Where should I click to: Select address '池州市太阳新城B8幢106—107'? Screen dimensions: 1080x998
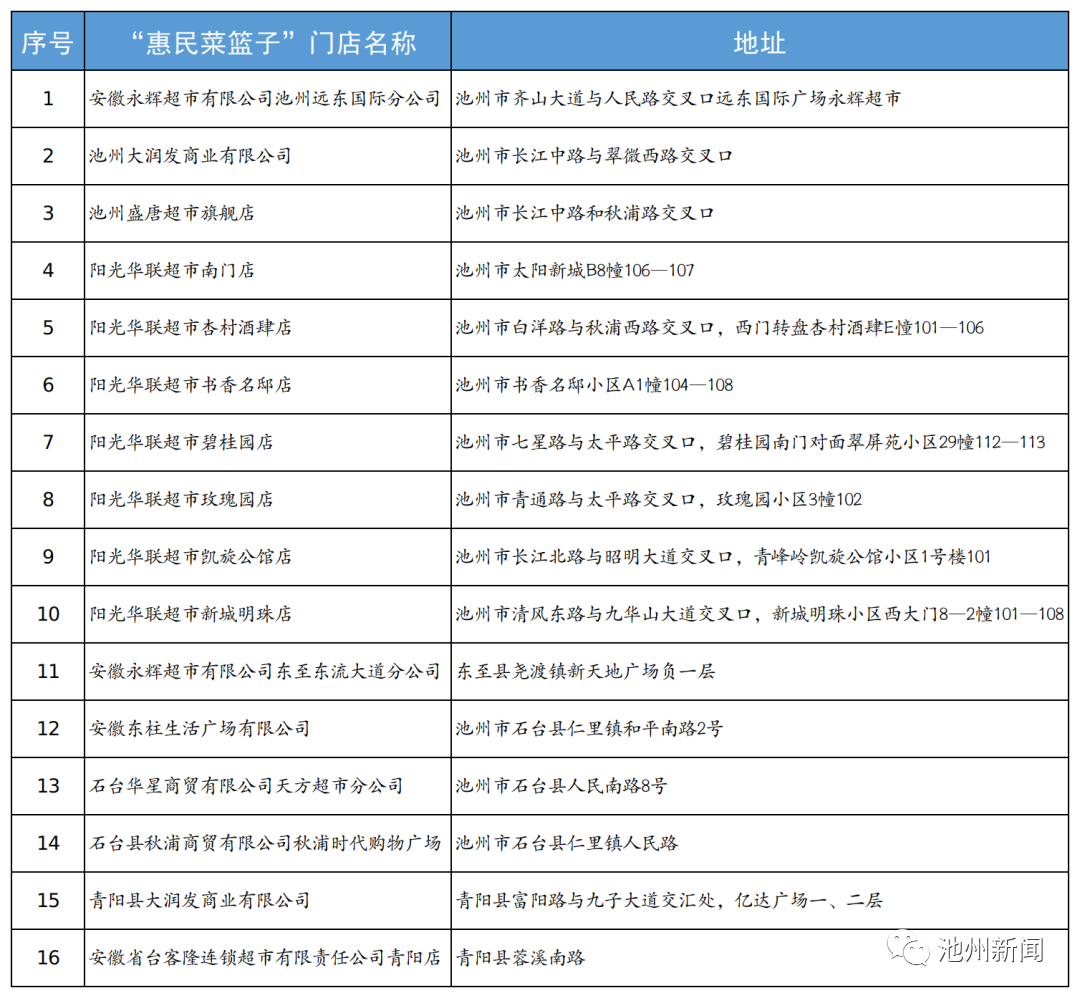pos(575,270)
